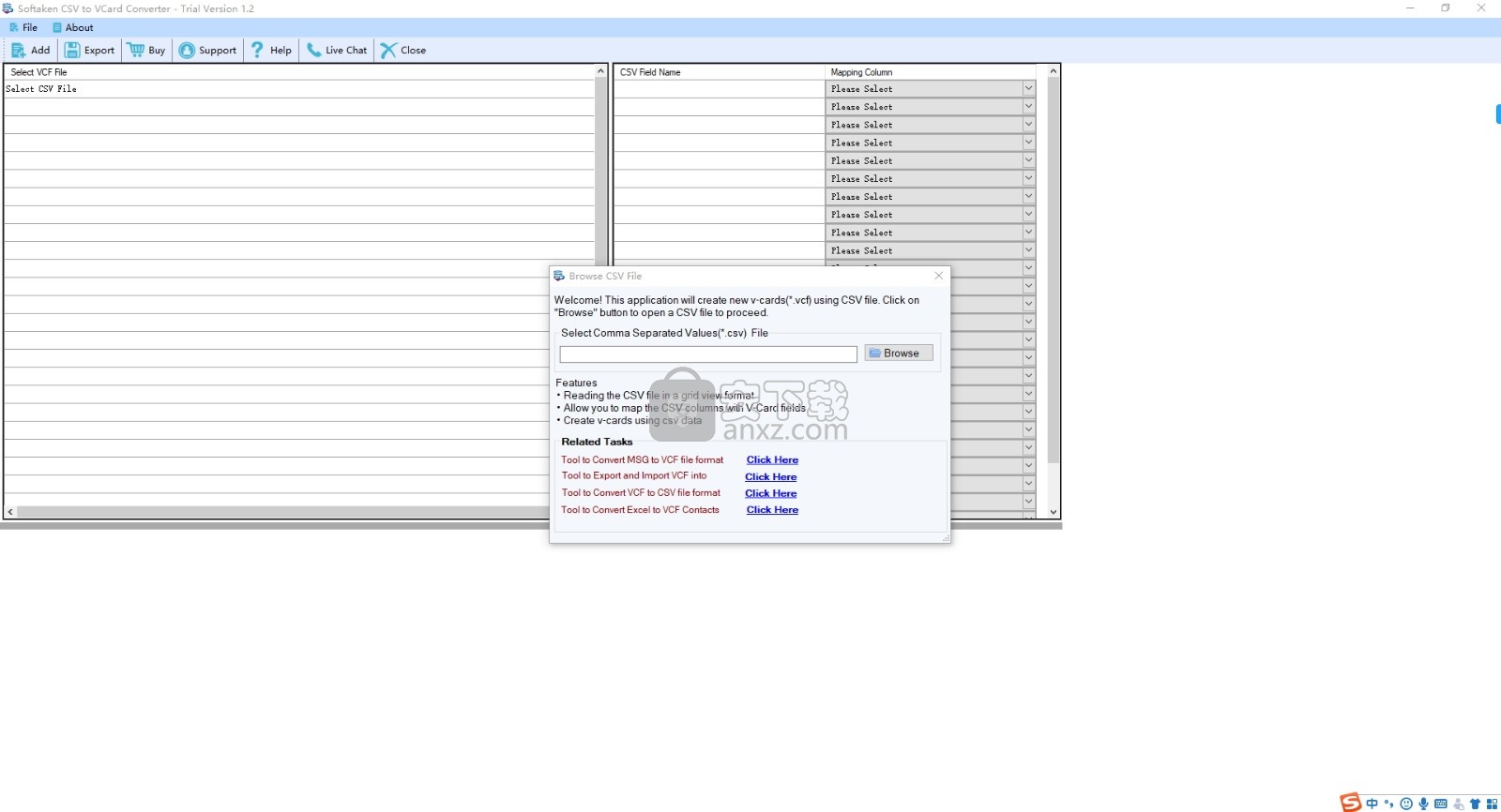
Task: Click Here link for Excel to VCF Contacts
Action: (772, 510)
